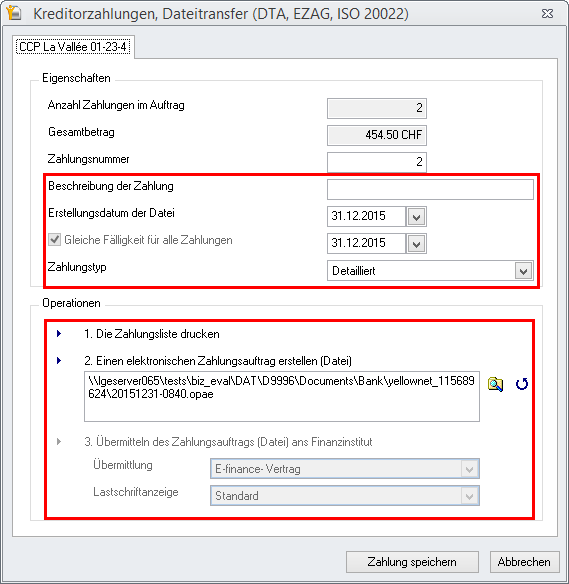Viewport: 569px width, 584px height.
Task: Click the arrow beside 'Die Zahlungsliste drucken'
Action: (x=59, y=333)
